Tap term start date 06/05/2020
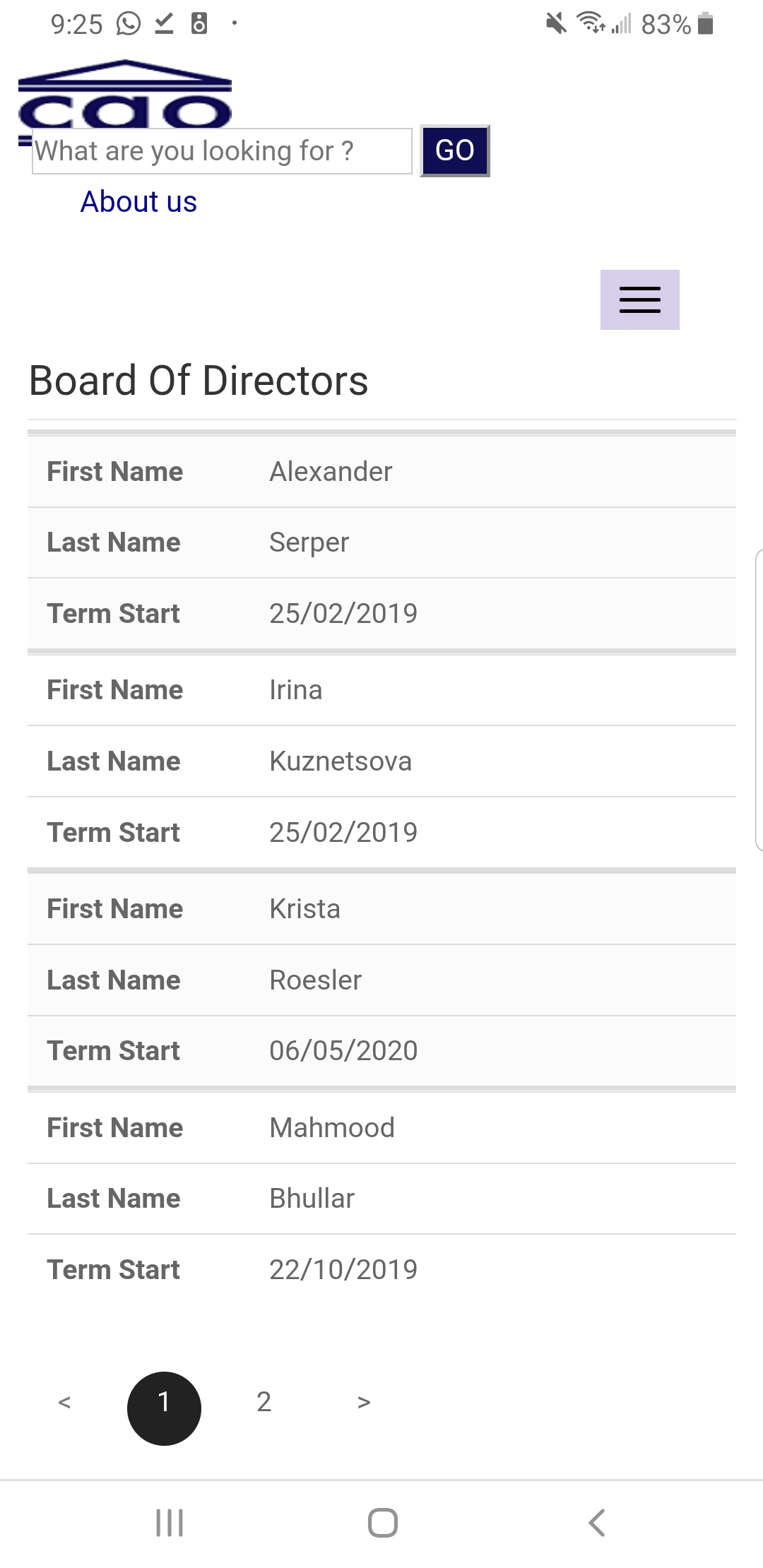Viewport: 763px width, 1568px height. tap(343, 1051)
